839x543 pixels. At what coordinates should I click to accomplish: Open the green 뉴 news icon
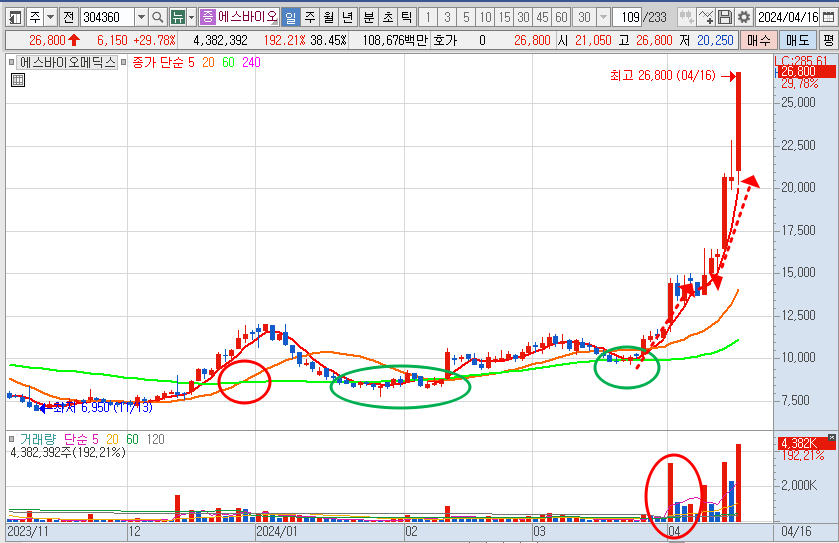click(x=177, y=18)
